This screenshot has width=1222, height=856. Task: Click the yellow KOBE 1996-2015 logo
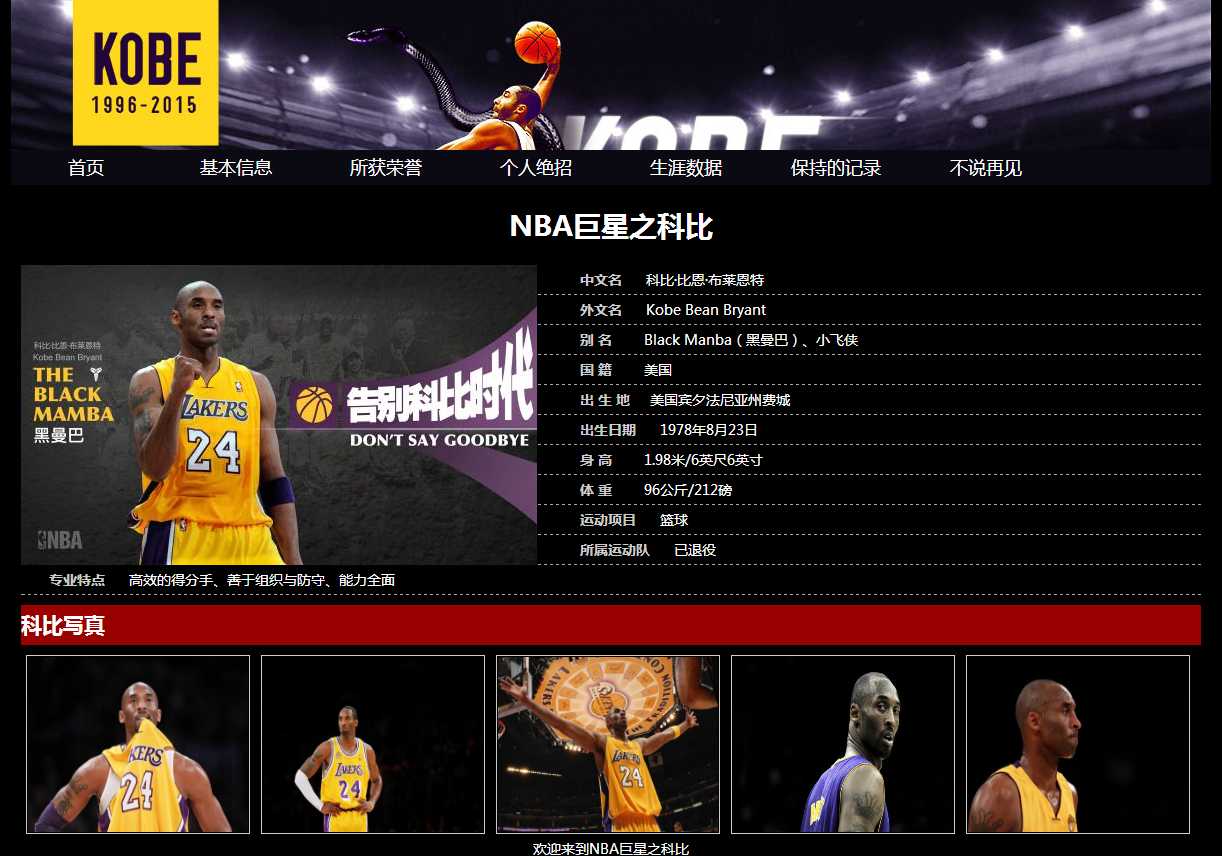[146, 72]
